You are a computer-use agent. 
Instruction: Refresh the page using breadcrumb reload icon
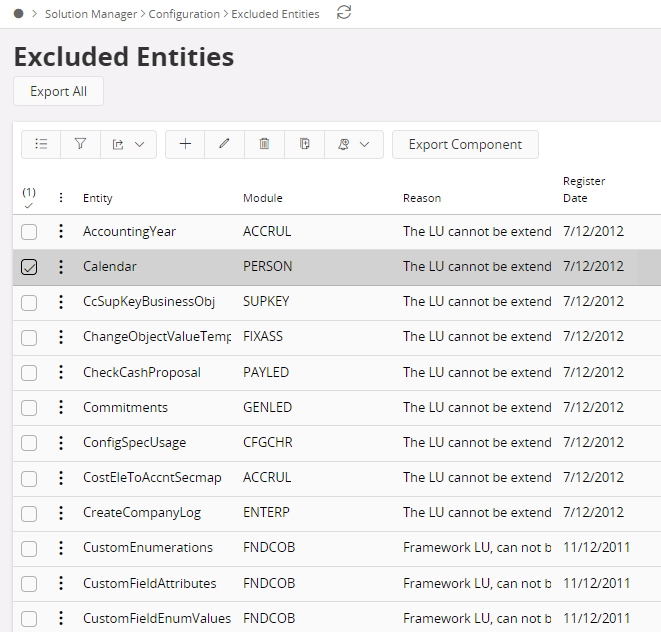coord(344,13)
